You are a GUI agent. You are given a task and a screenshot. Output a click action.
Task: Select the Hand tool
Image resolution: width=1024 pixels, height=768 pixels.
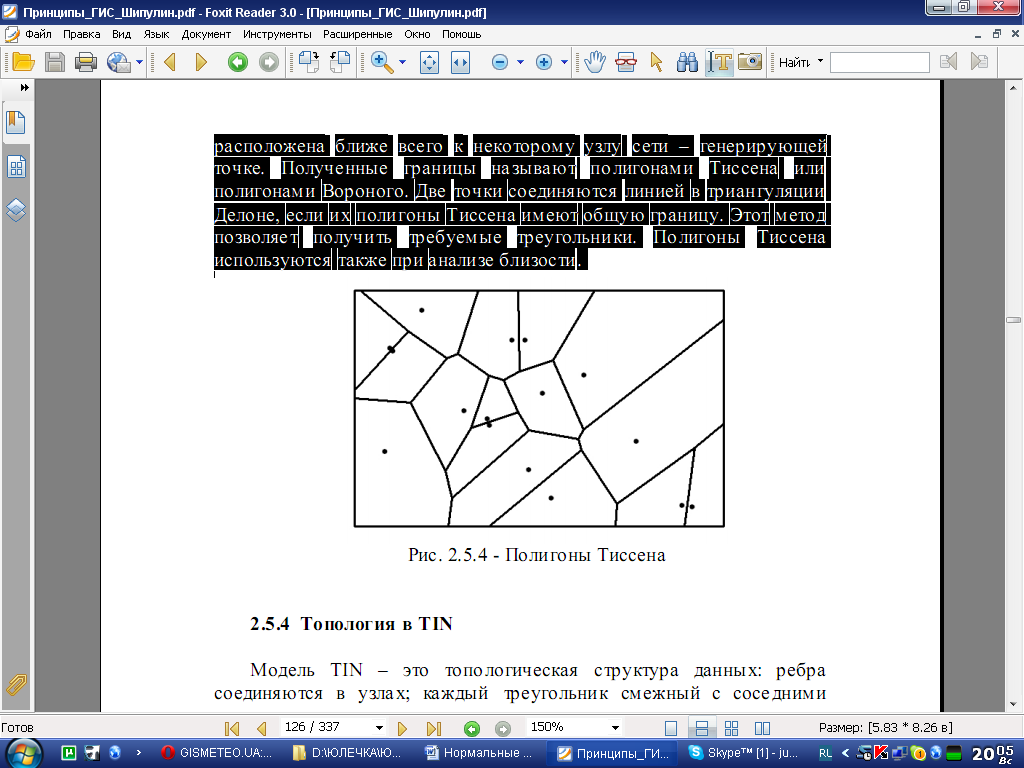click(595, 62)
